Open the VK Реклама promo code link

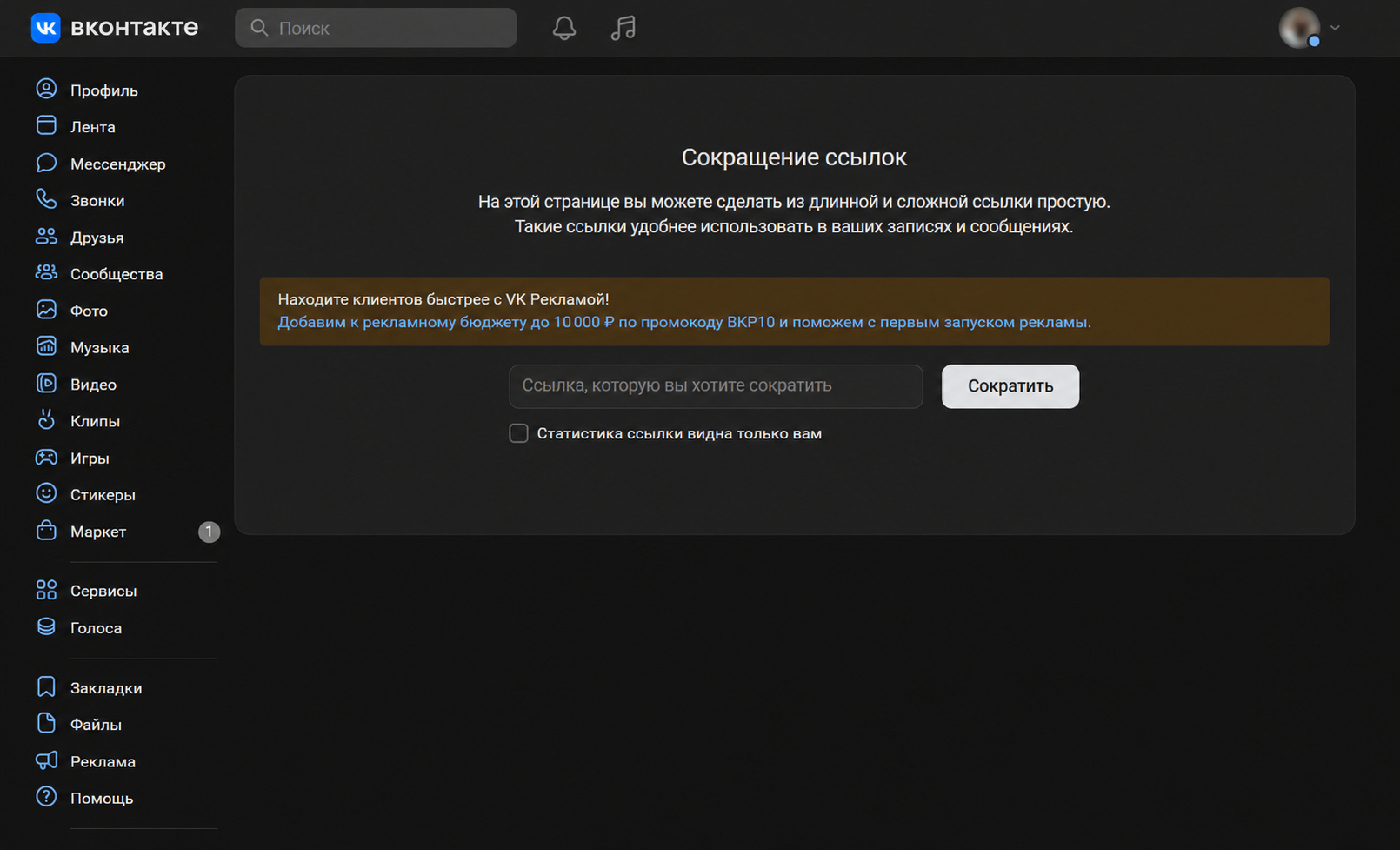684,322
